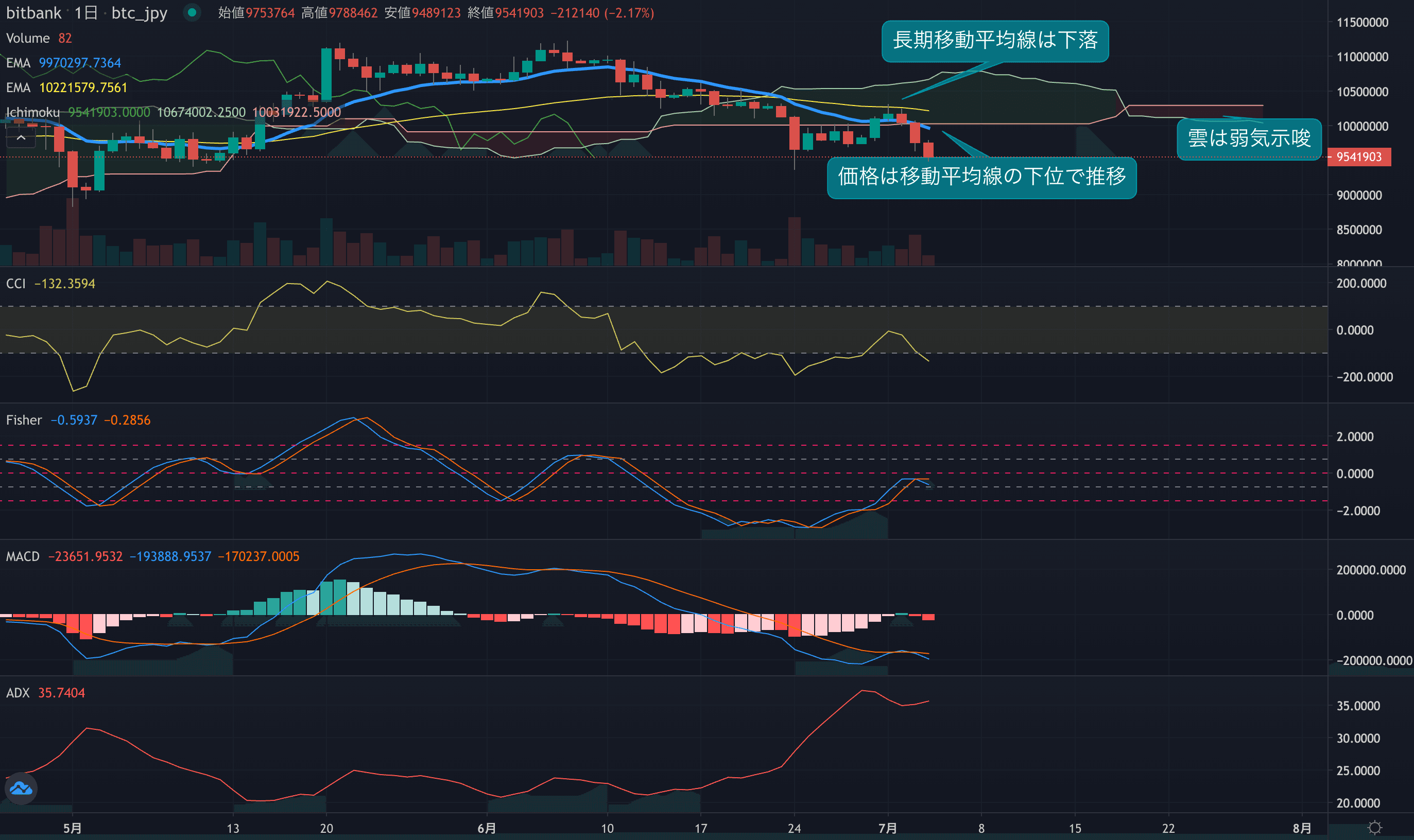Click the red current price label 9541903
The height and width of the screenshot is (840, 1414).
pyautogui.click(x=1358, y=157)
